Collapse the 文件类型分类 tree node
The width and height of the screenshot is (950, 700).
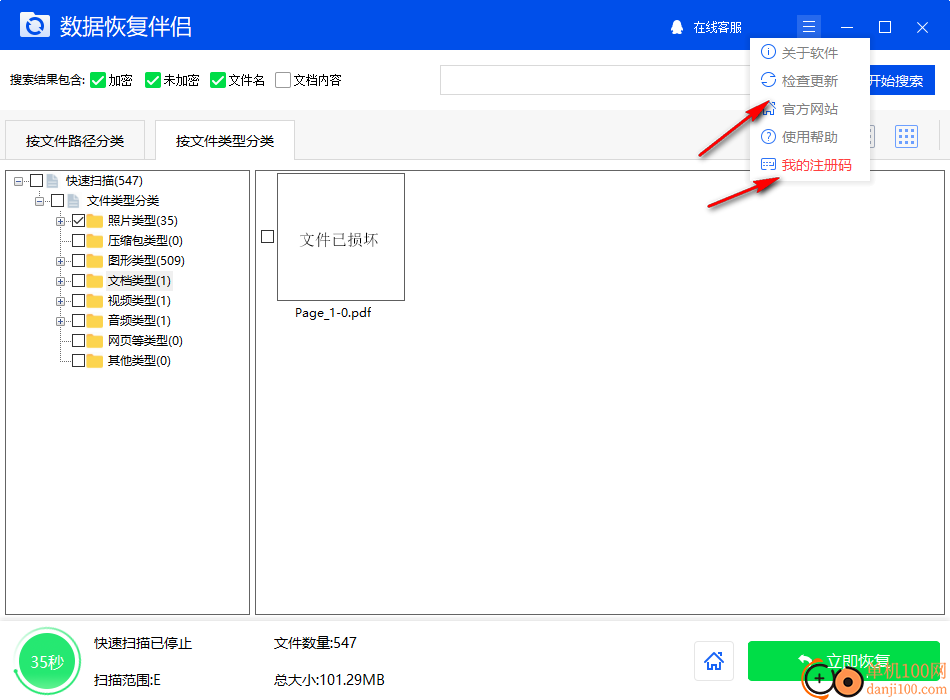click(39, 201)
